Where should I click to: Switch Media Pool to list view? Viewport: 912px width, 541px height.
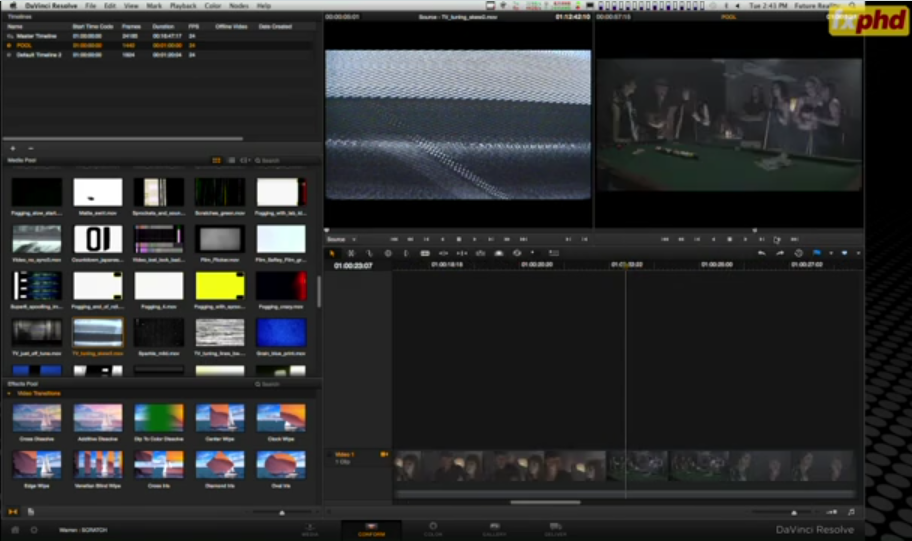[231, 160]
